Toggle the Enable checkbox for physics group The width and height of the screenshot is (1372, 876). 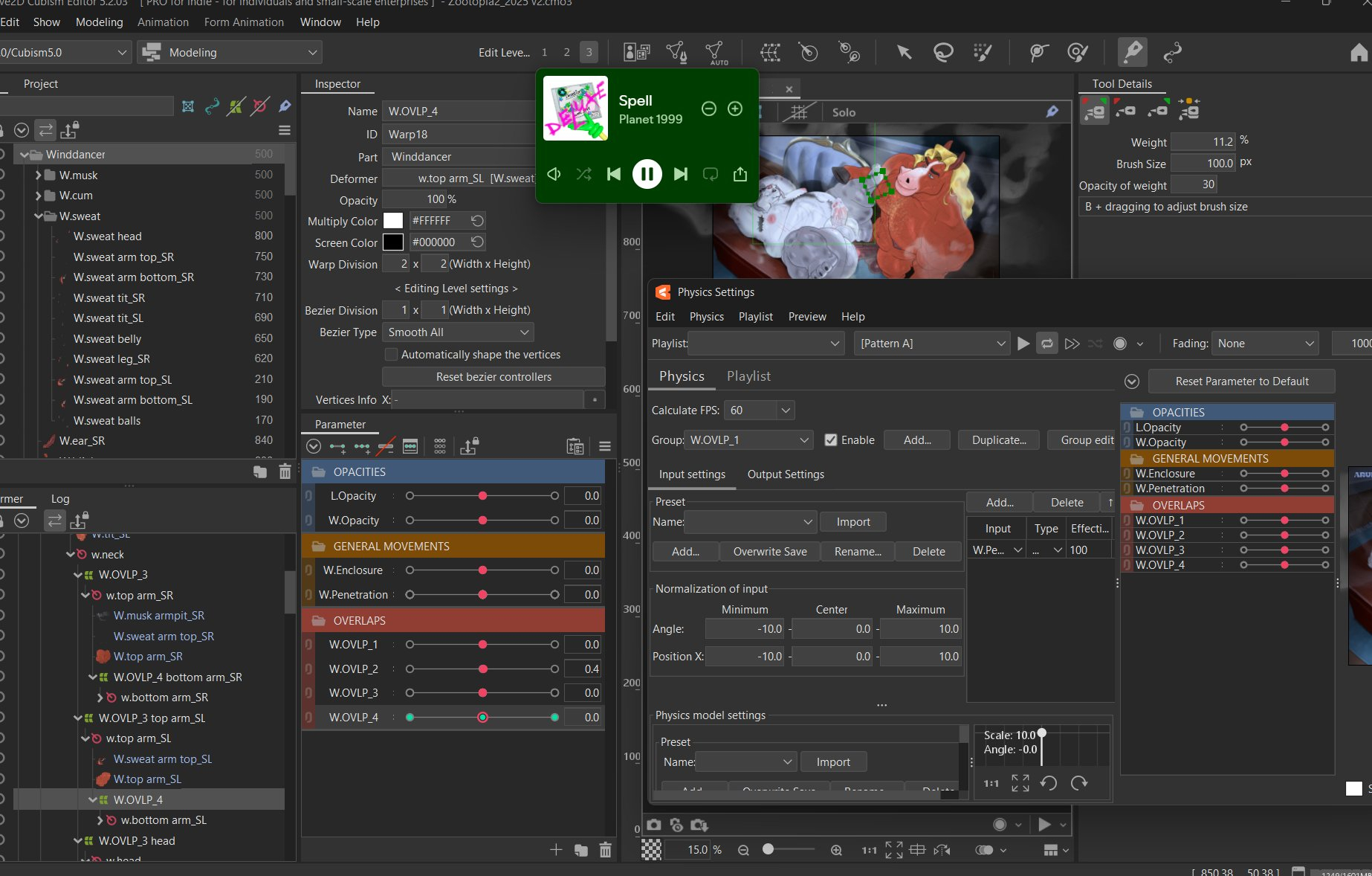pos(831,440)
